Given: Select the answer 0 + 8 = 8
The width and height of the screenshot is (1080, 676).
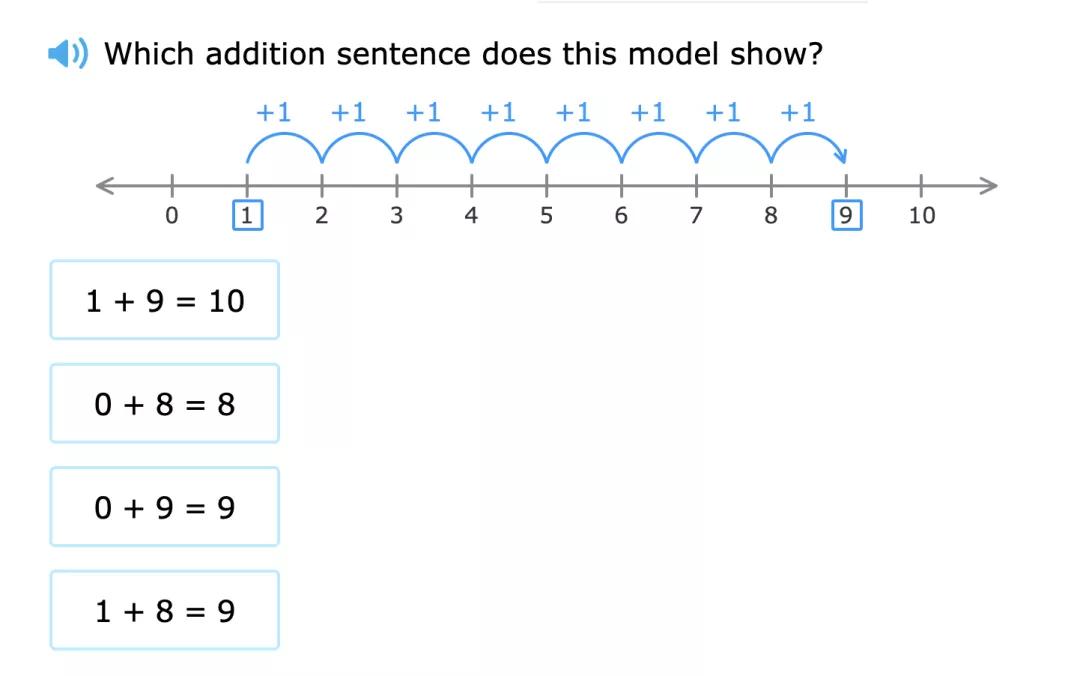Looking at the screenshot, I should 164,404.
